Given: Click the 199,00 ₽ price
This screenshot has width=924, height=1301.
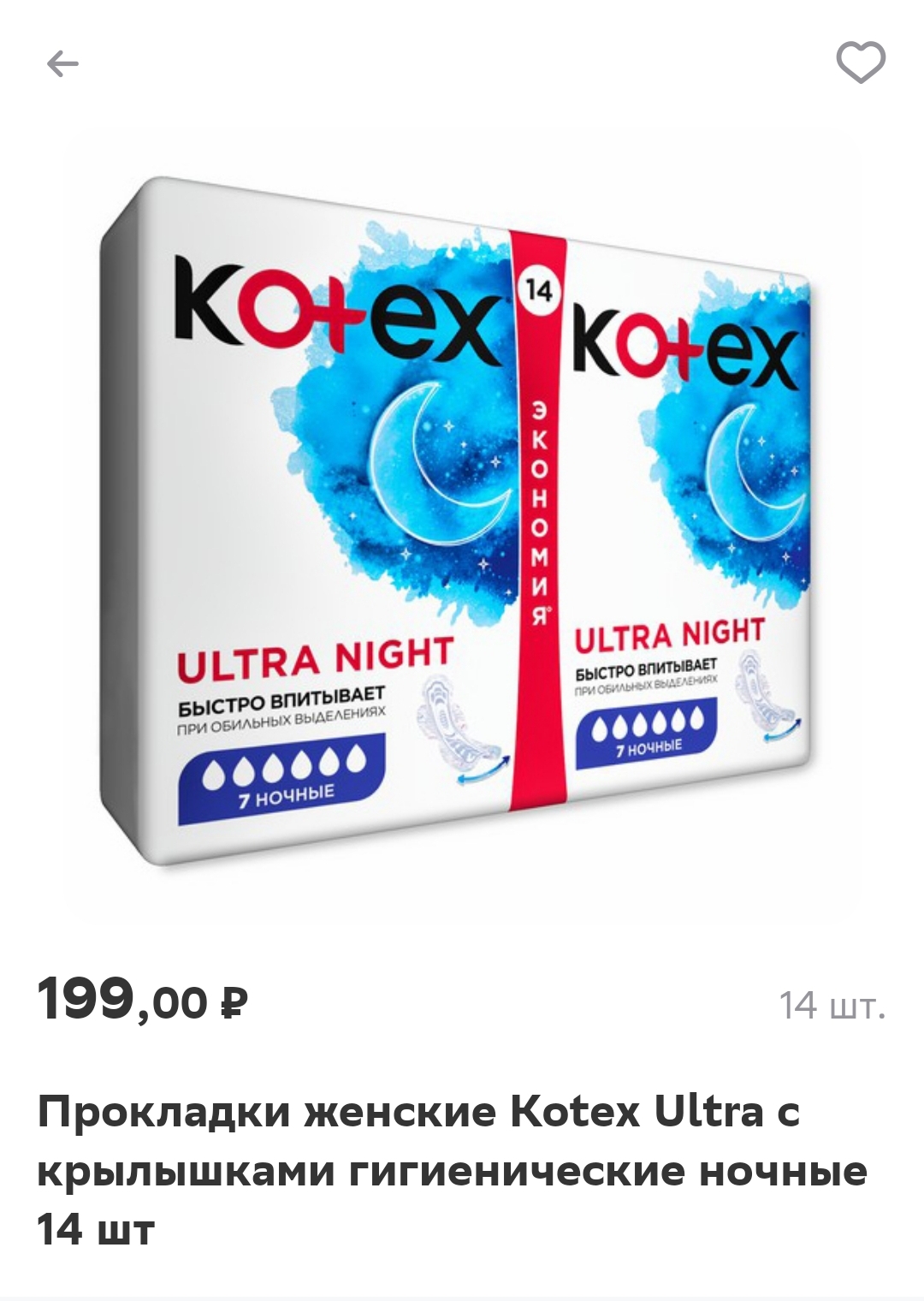Looking at the screenshot, I should point(142,999).
